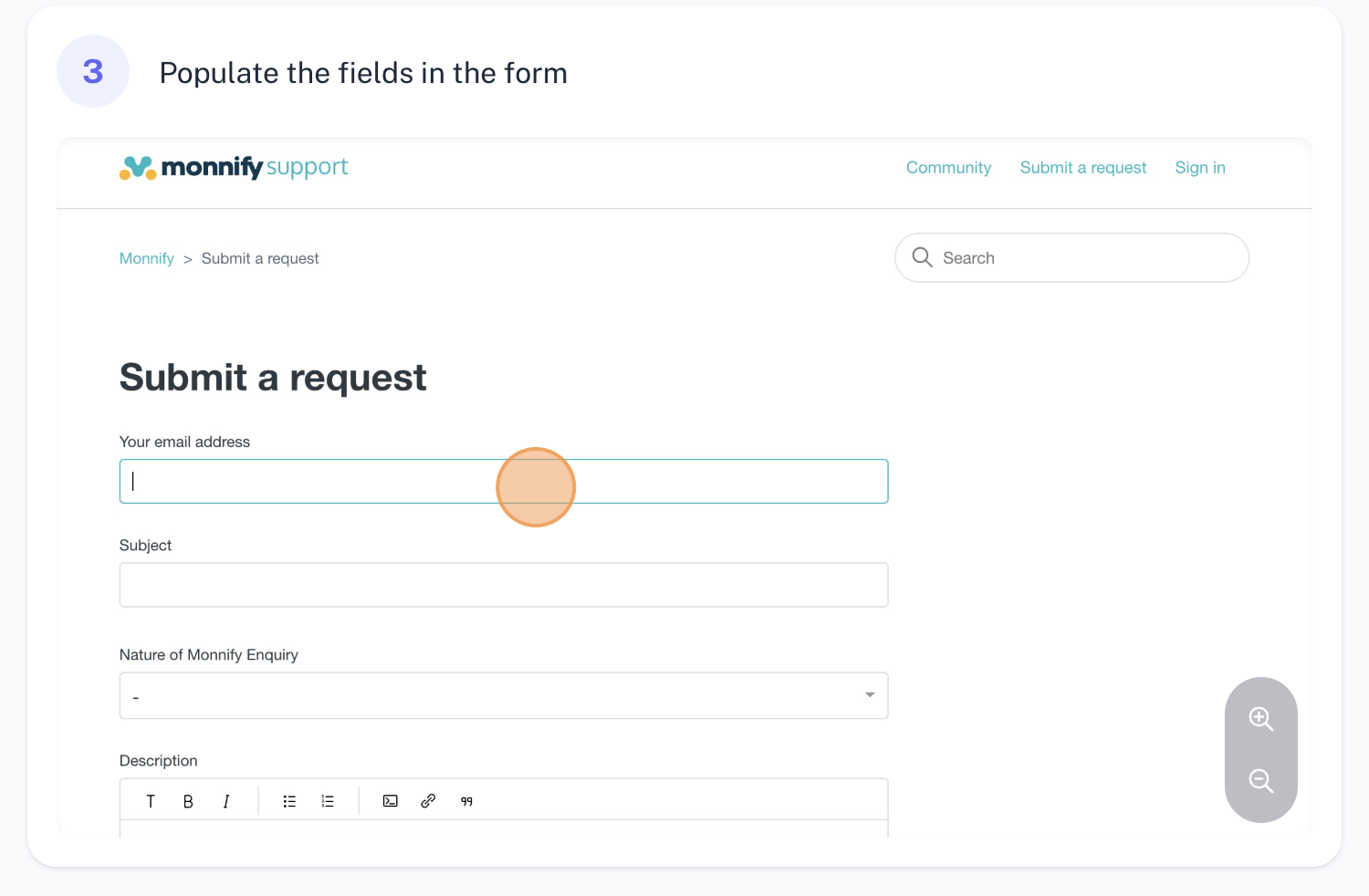The height and width of the screenshot is (896, 1369).
Task: Click the Sign in link
Action: point(1199,168)
